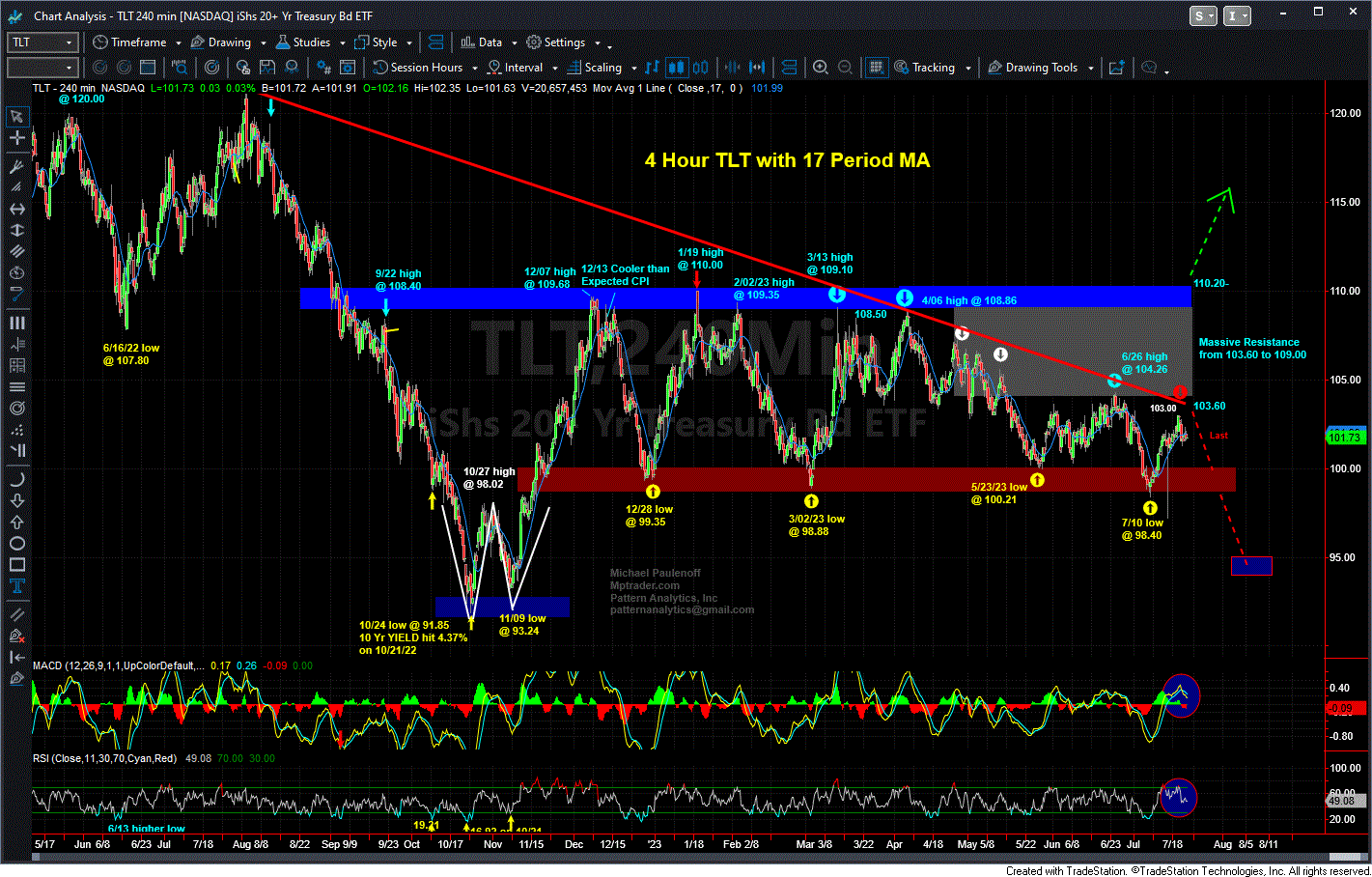Click the Scaling button
1372x877 pixels.
(595, 68)
